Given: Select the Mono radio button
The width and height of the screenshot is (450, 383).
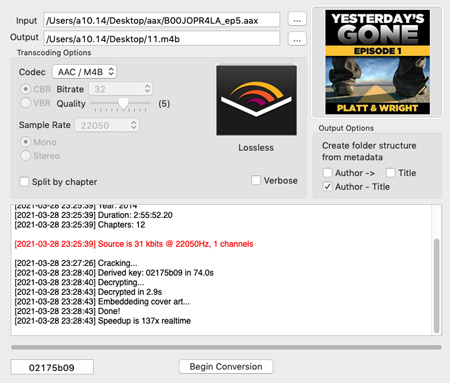Looking at the screenshot, I should pos(25,142).
